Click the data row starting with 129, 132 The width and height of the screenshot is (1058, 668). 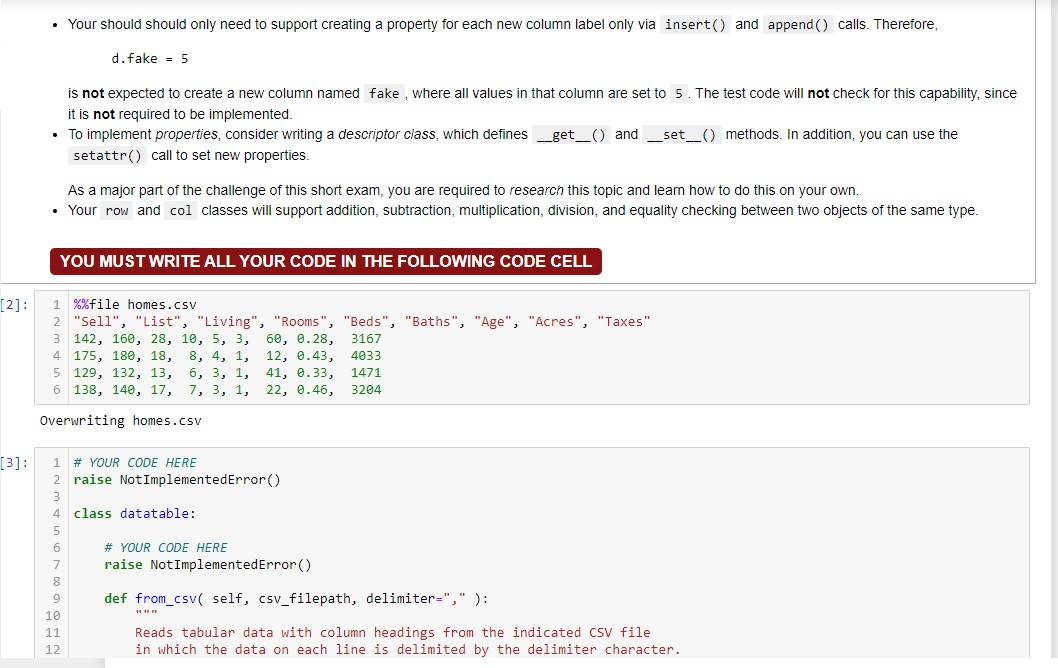coord(227,372)
